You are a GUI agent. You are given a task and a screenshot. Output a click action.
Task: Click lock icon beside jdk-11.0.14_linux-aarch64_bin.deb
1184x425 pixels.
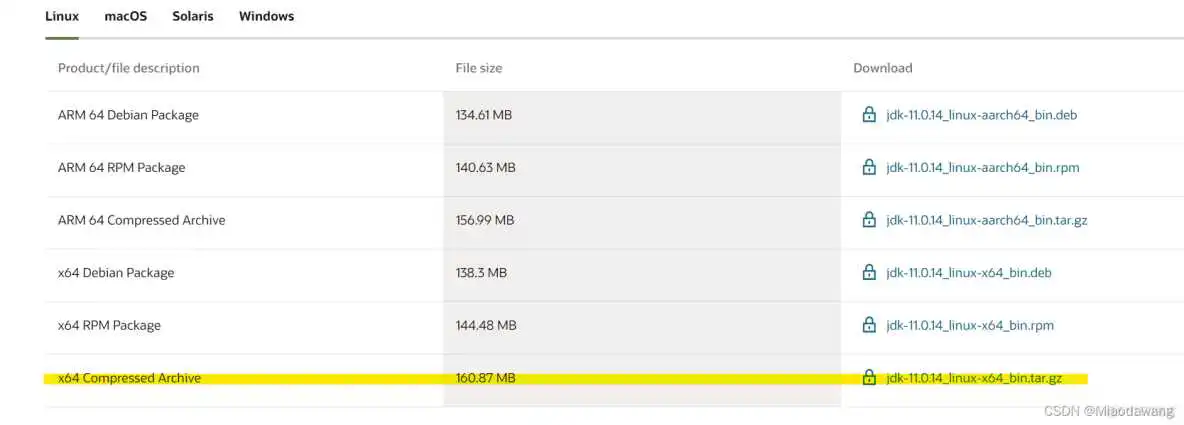pos(869,115)
